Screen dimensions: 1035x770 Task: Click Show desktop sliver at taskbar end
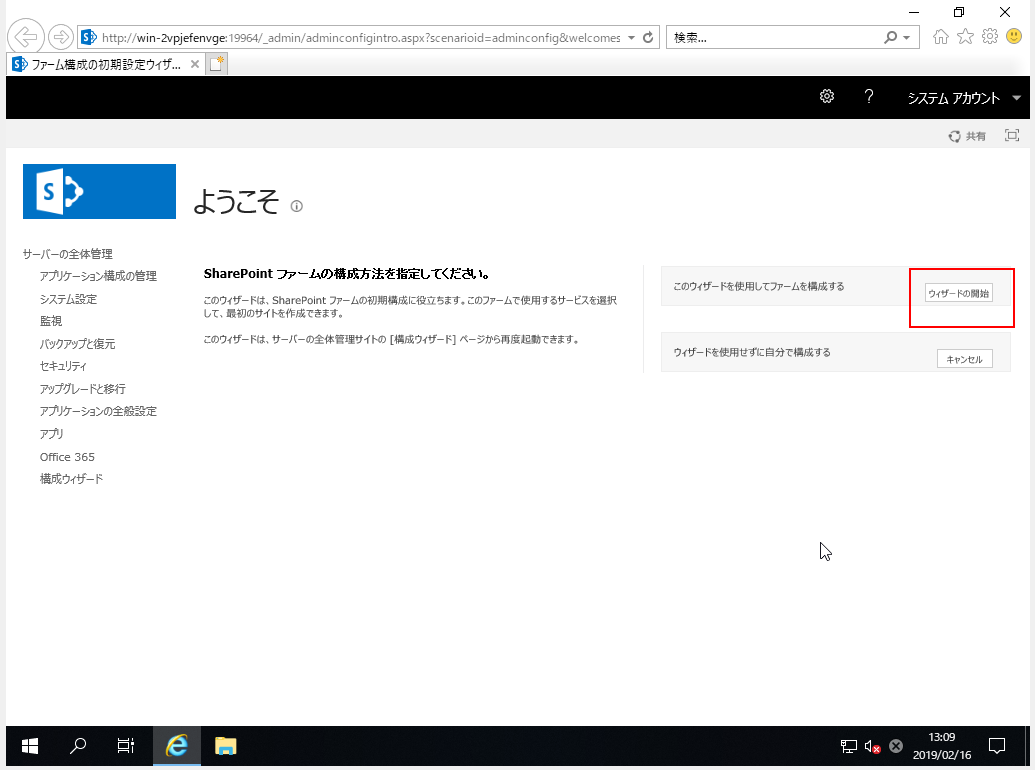[x=1026, y=746]
